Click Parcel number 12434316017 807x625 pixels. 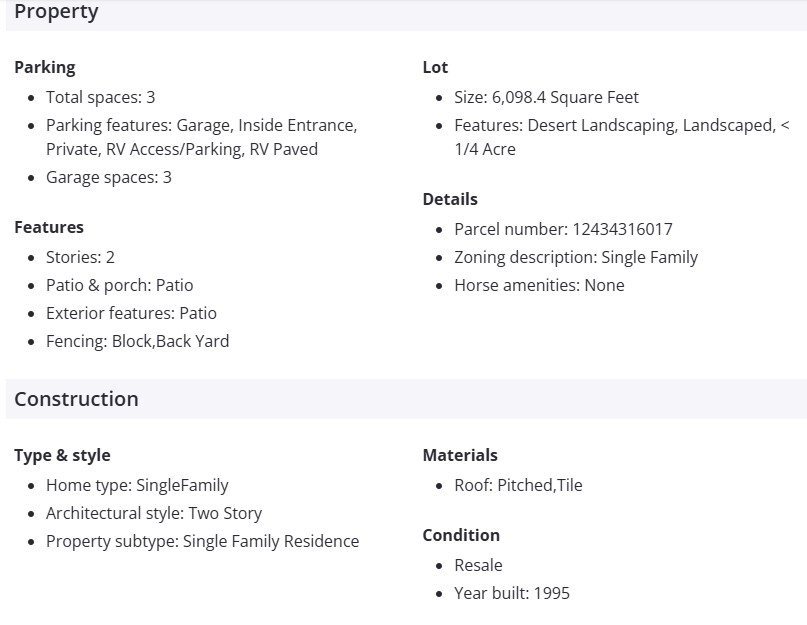[563, 229]
